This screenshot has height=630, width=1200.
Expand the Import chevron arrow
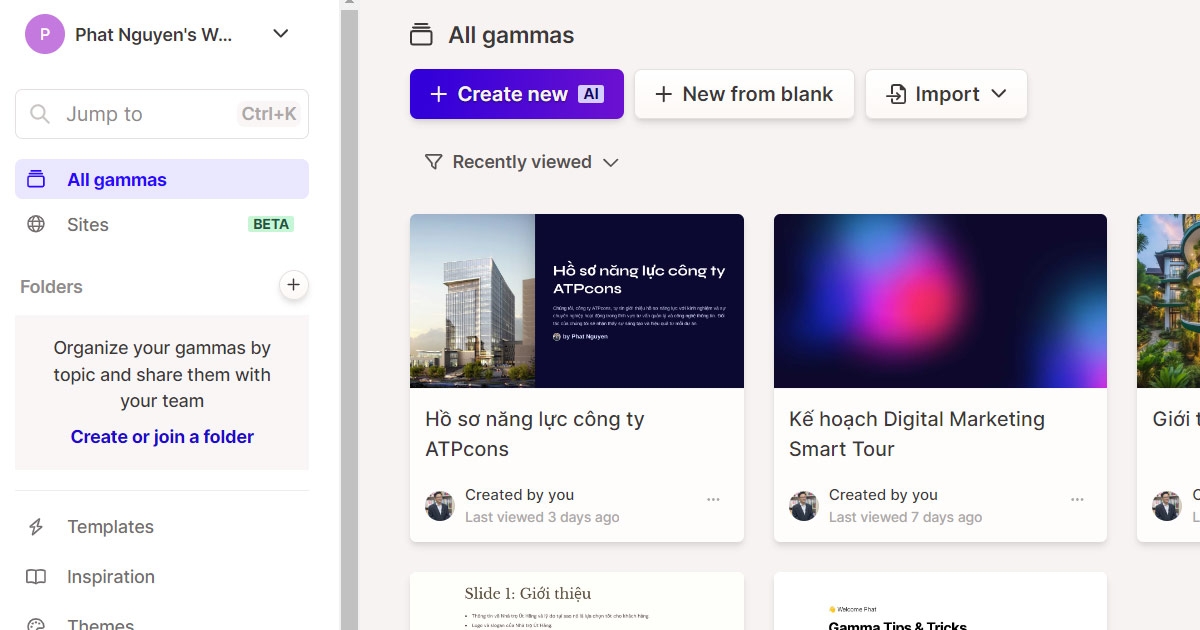tap(998, 94)
